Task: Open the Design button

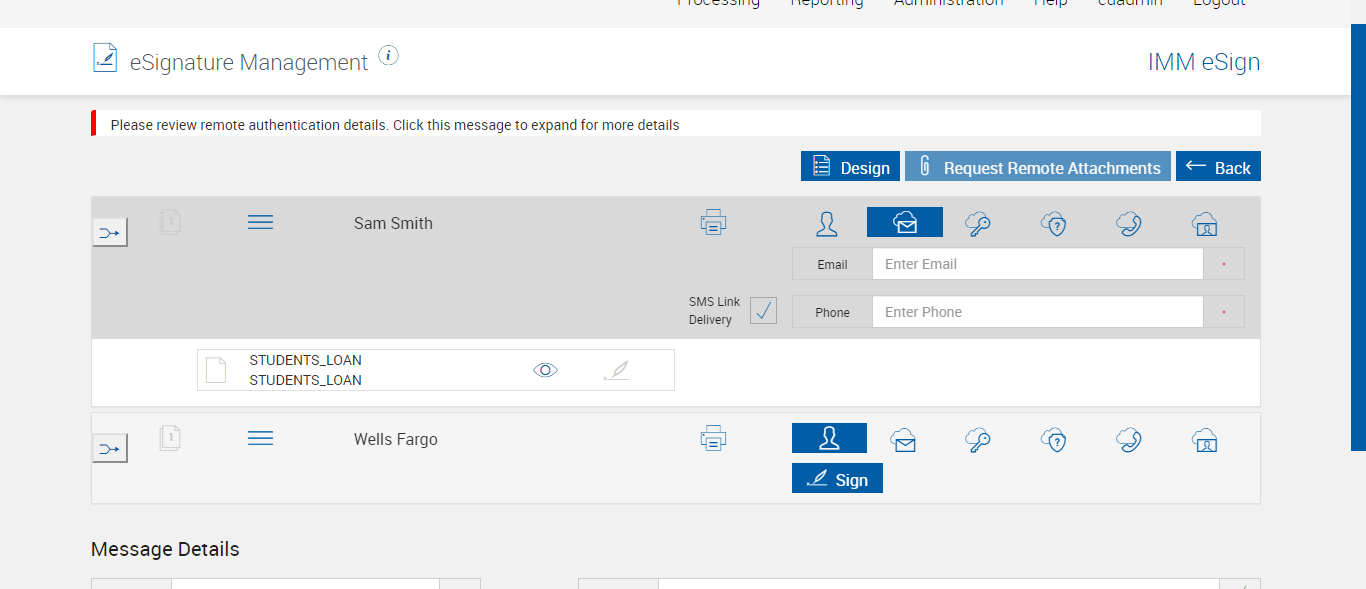Action: click(850, 167)
